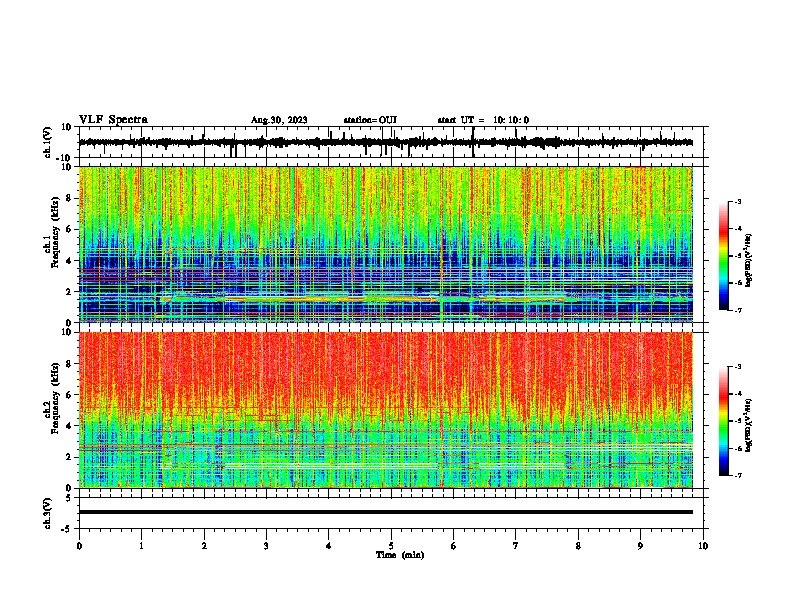
Task: Click the "VLF Spectra" plot title
Action: [x=113, y=120]
